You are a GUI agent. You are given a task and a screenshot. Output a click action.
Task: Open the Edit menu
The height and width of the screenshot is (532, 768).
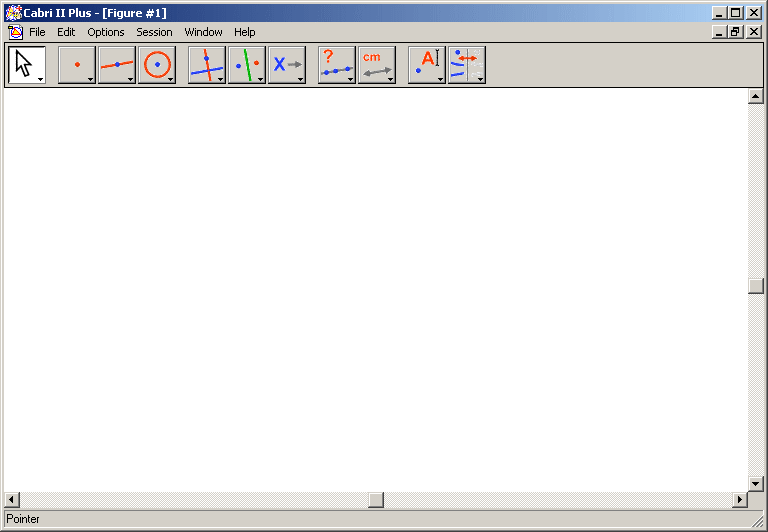[66, 32]
